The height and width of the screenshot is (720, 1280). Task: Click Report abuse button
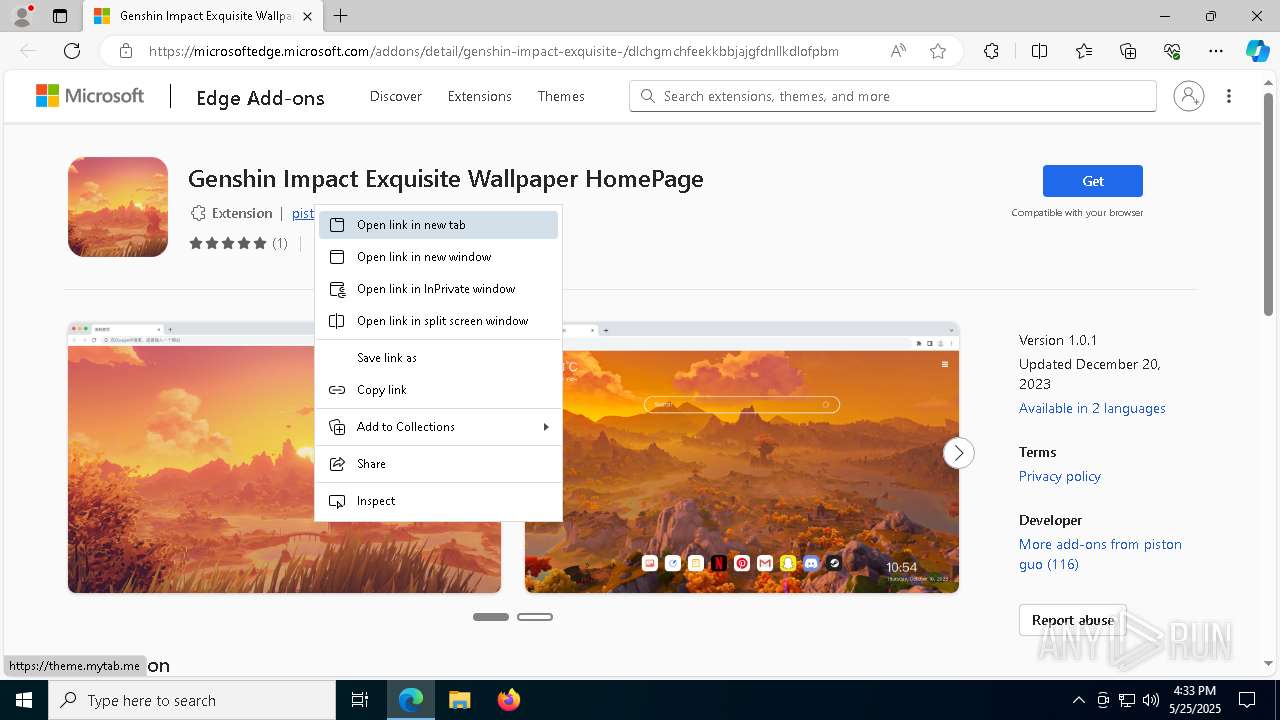point(1073,620)
